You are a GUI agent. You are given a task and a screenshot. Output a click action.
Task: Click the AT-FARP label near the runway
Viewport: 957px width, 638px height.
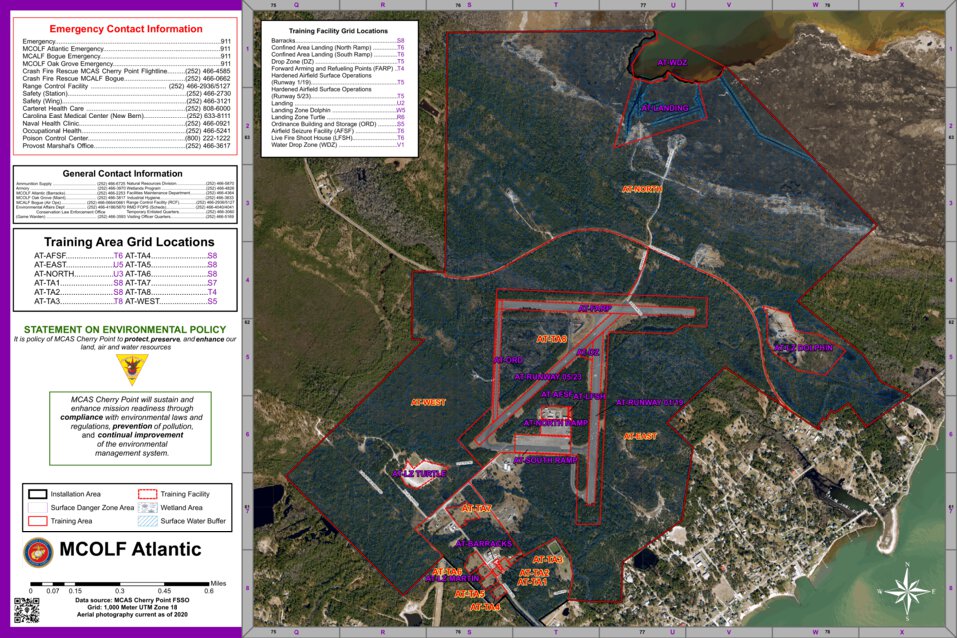594,309
